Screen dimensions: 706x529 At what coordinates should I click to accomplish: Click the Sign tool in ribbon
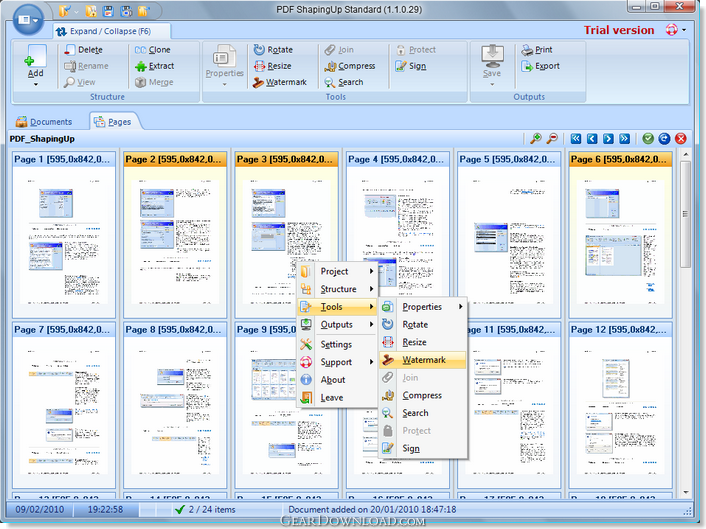coord(411,66)
